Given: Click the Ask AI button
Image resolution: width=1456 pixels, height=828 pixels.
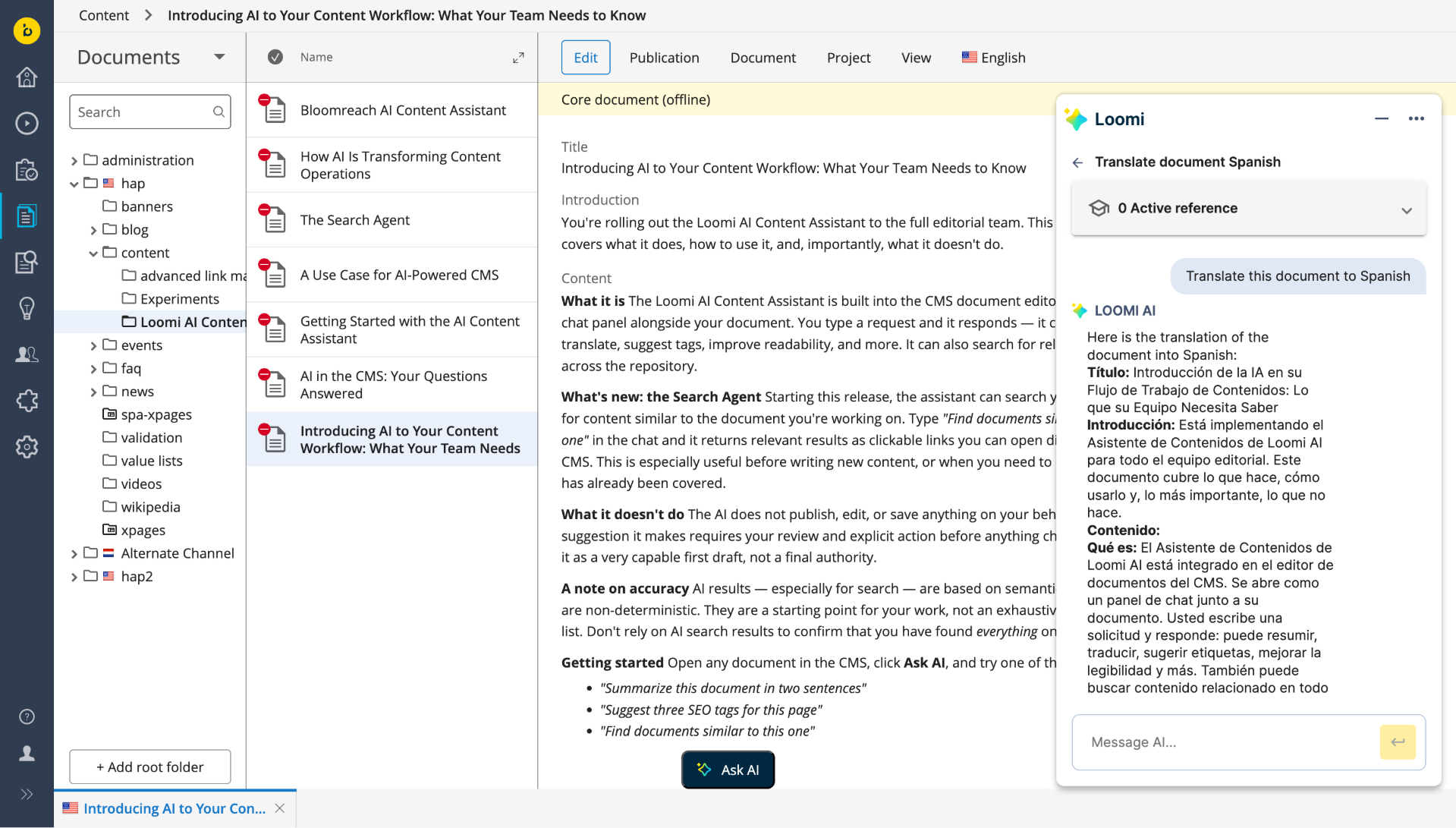Looking at the screenshot, I should click(728, 770).
